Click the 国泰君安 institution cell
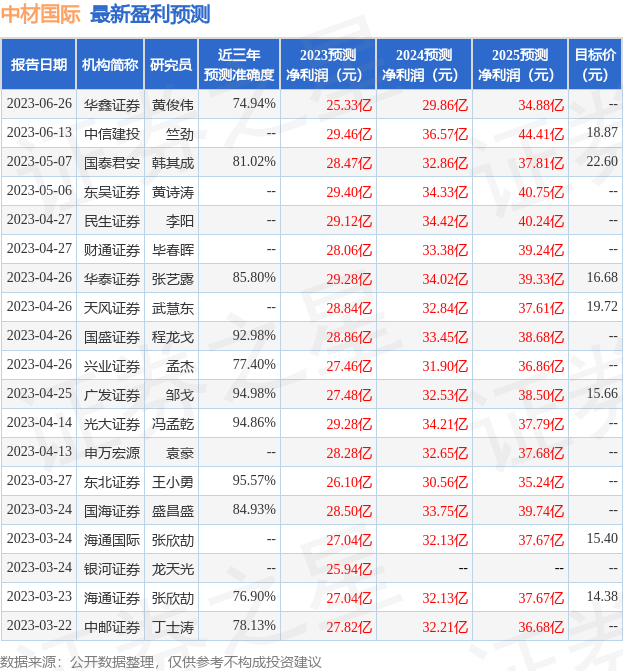 point(112,163)
